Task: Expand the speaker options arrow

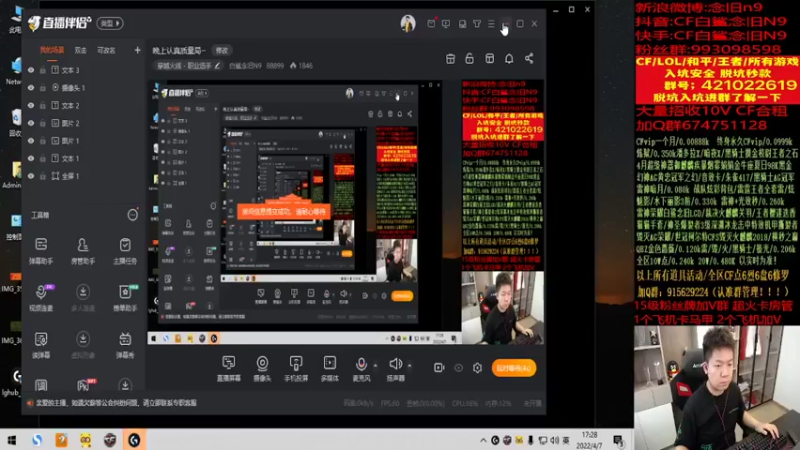Action: [409, 365]
